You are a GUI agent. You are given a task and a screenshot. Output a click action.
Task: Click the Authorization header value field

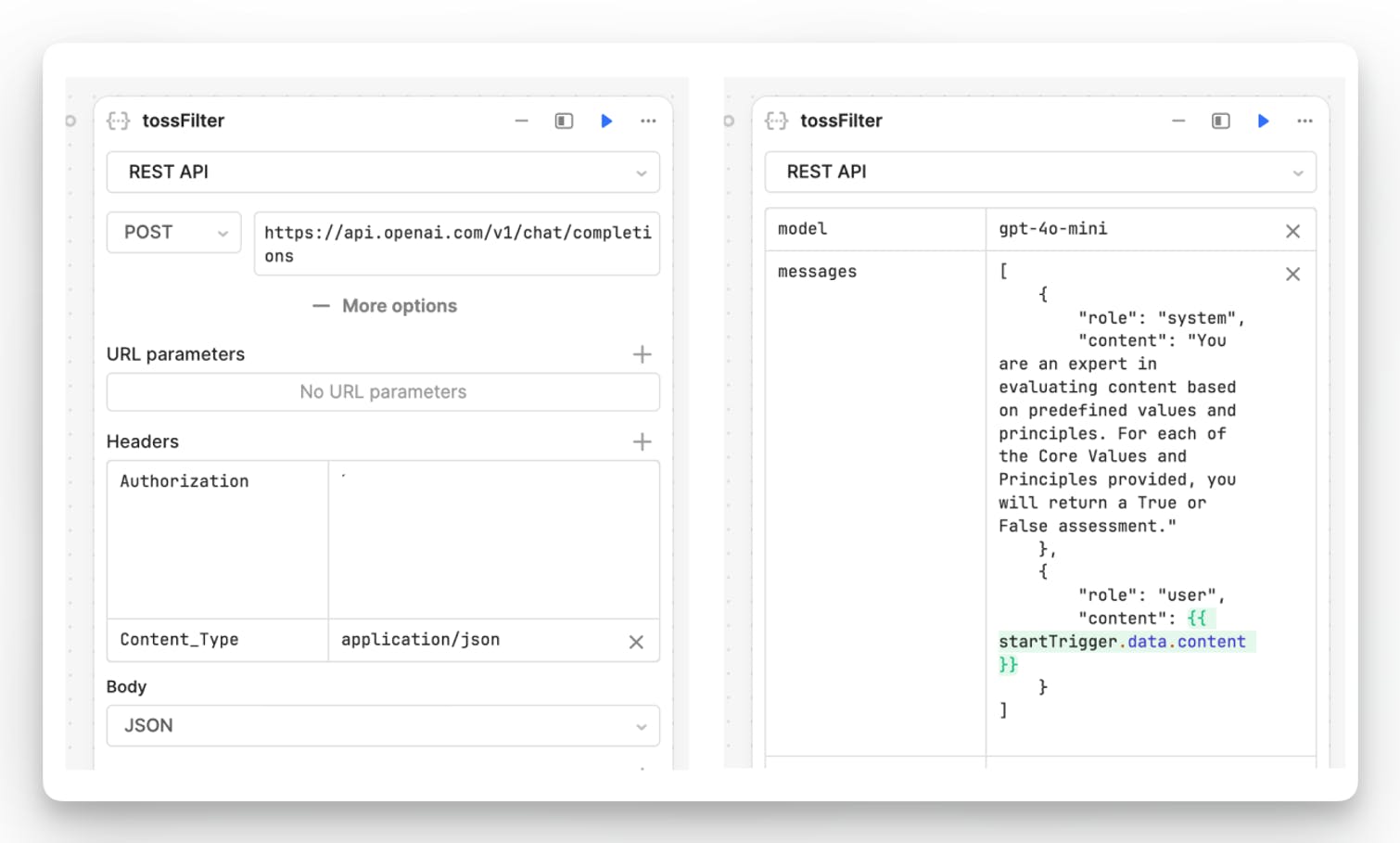pos(493,540)
